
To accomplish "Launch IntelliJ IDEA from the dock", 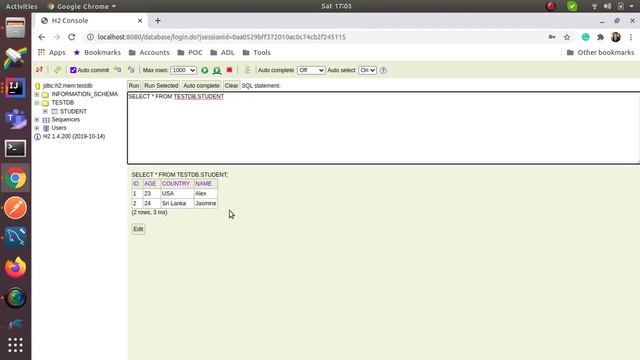I will tap(16, 88).
